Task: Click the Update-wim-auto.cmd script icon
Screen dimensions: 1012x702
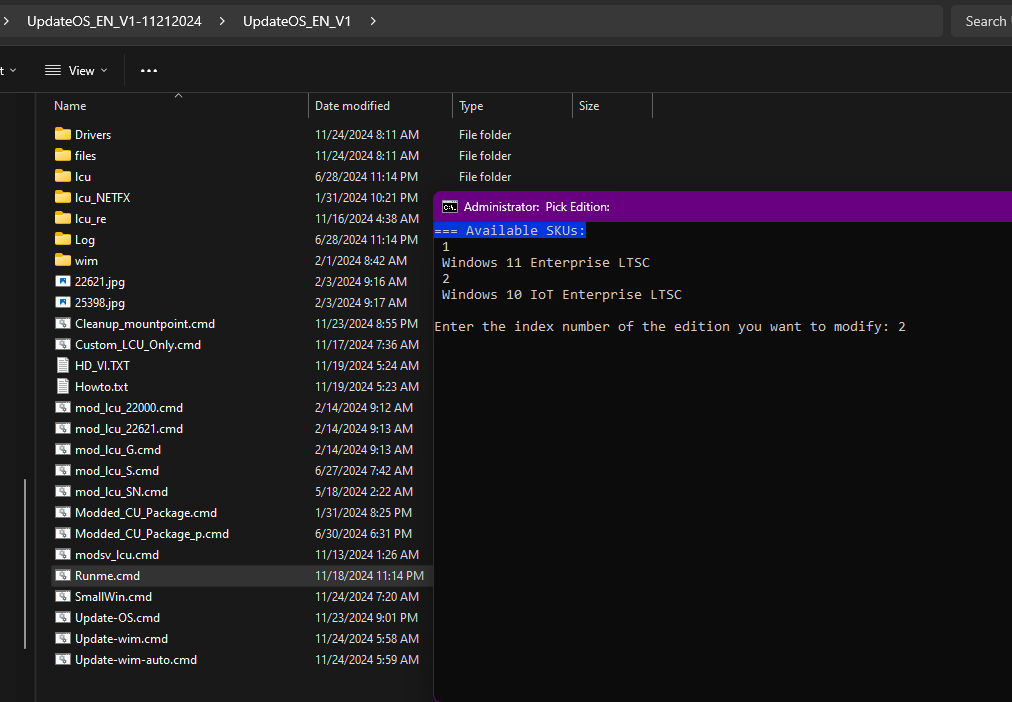Action: pyautogui.click(x=63, y=659)
